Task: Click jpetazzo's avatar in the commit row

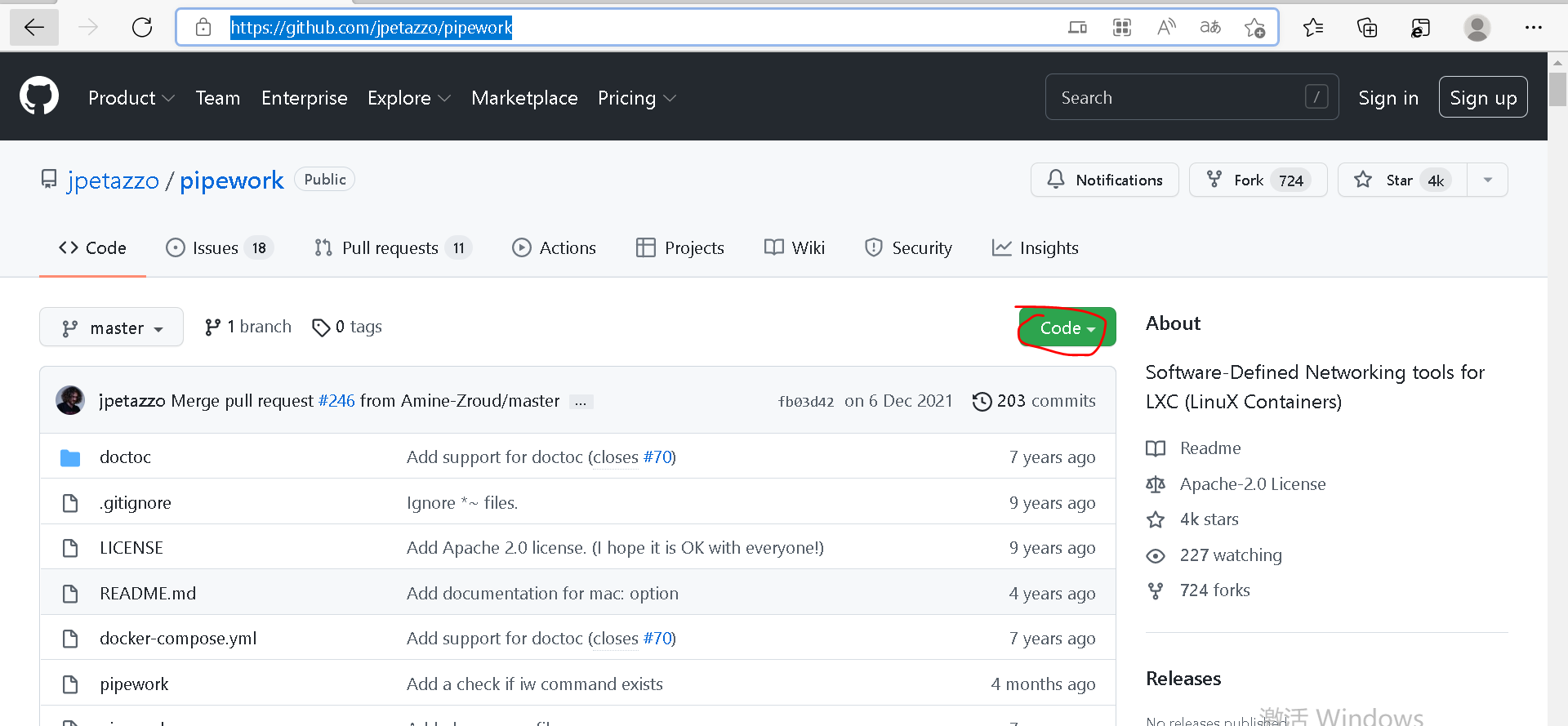Action: click(x=70, y=400)
